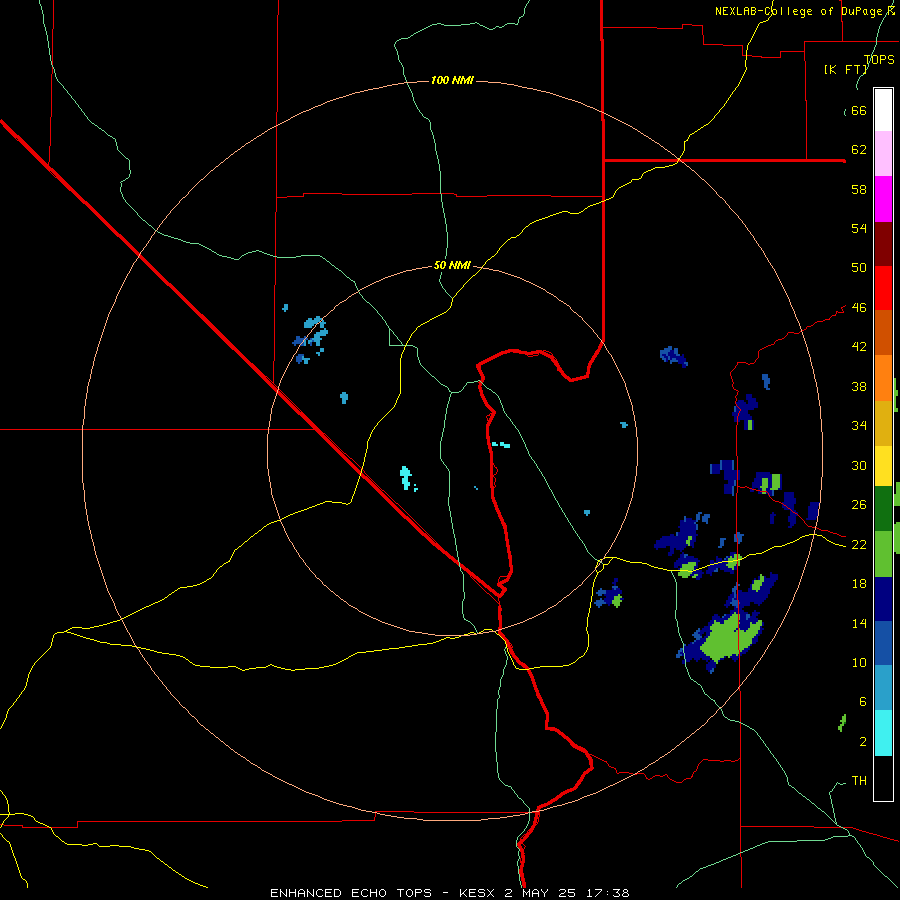900x900 pixels.
Task: Click the orange 38-42 kft legend swatch
Action: pyautogui.click(x=883, y=378)
